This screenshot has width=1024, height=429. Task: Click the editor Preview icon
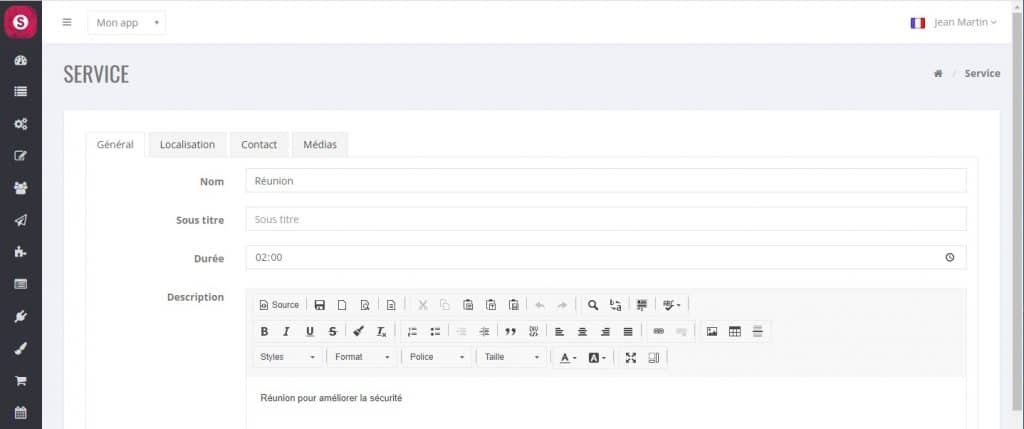pos(365,305)
